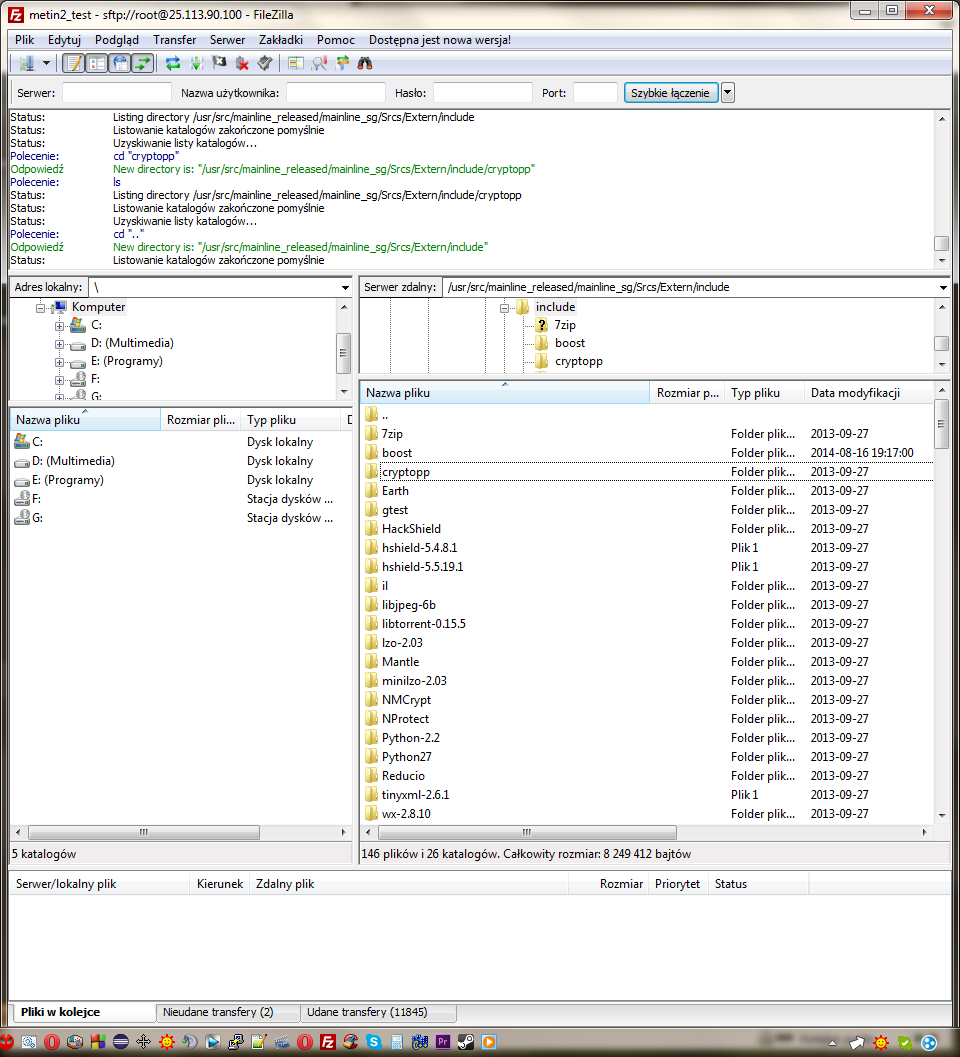Toggle remote directory tree display
Screen dimensions: 960x1057
[120, 63]
